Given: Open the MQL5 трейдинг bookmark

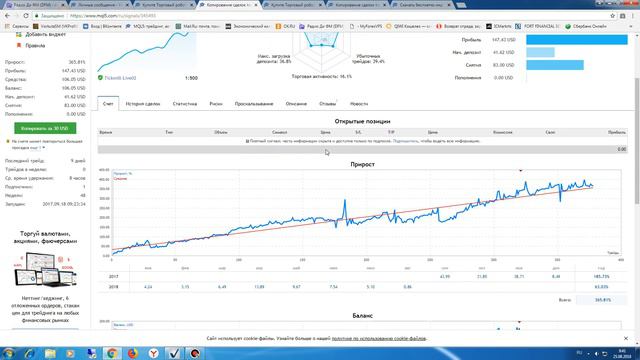Looking at the screenshot, I should point(147,26).
